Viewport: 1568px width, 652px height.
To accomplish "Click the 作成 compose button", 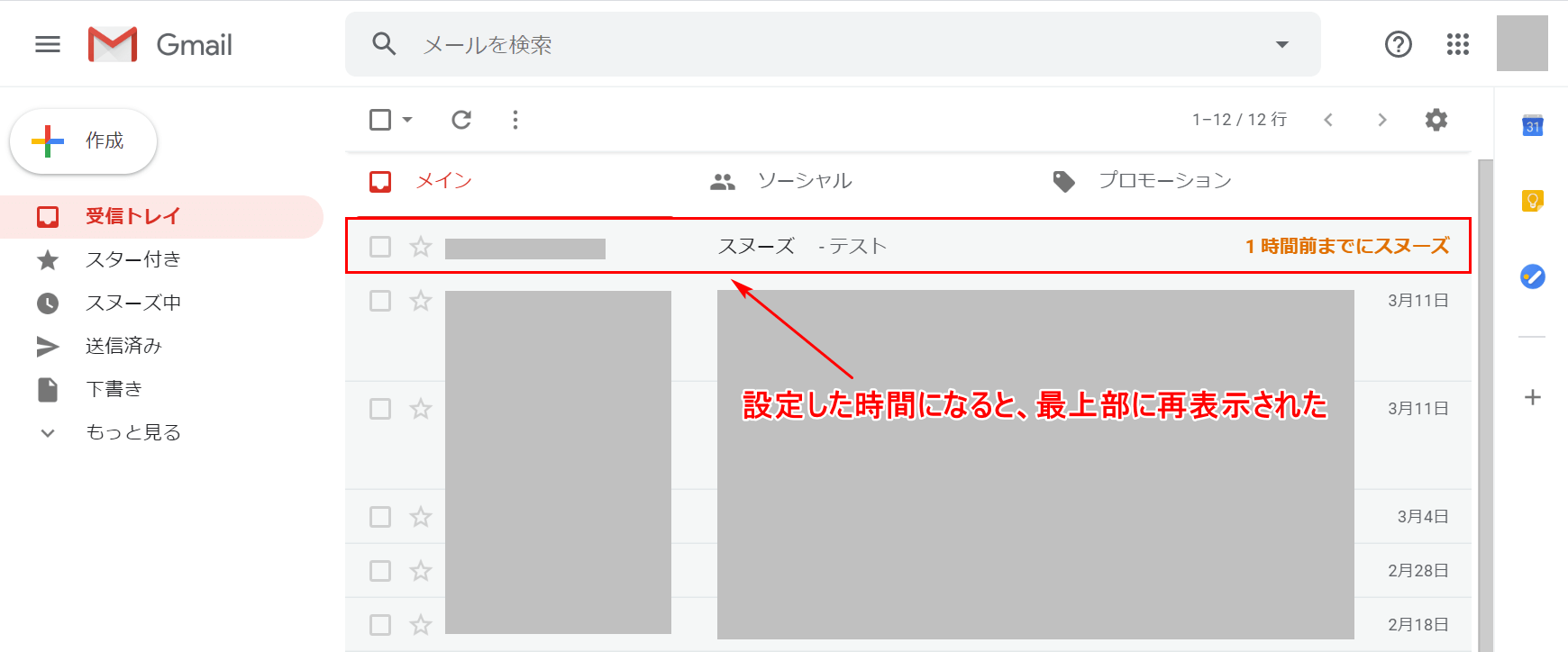I will [83, 141].
